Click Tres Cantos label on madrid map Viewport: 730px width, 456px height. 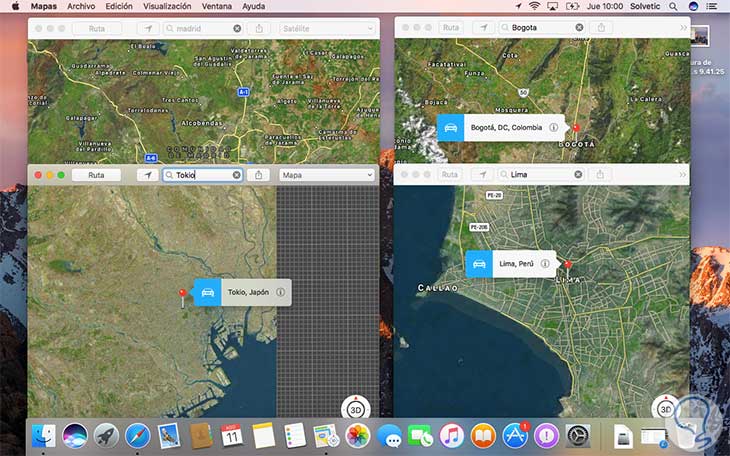(x=180, y=100)
